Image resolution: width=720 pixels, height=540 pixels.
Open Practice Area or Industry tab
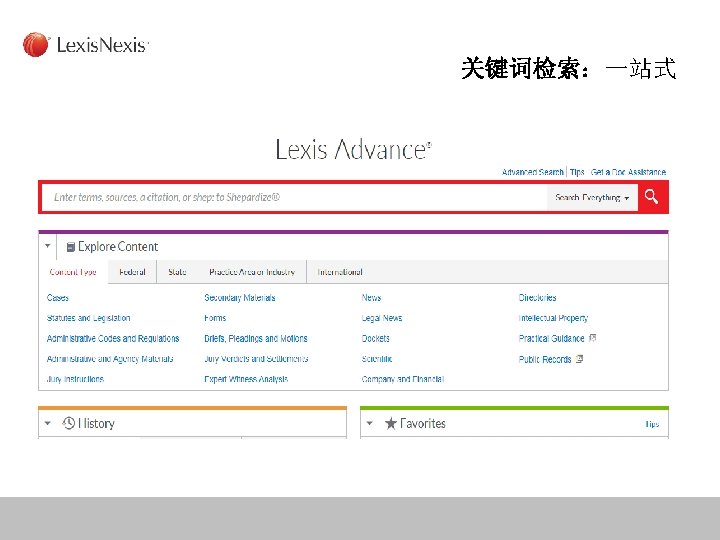252,272
